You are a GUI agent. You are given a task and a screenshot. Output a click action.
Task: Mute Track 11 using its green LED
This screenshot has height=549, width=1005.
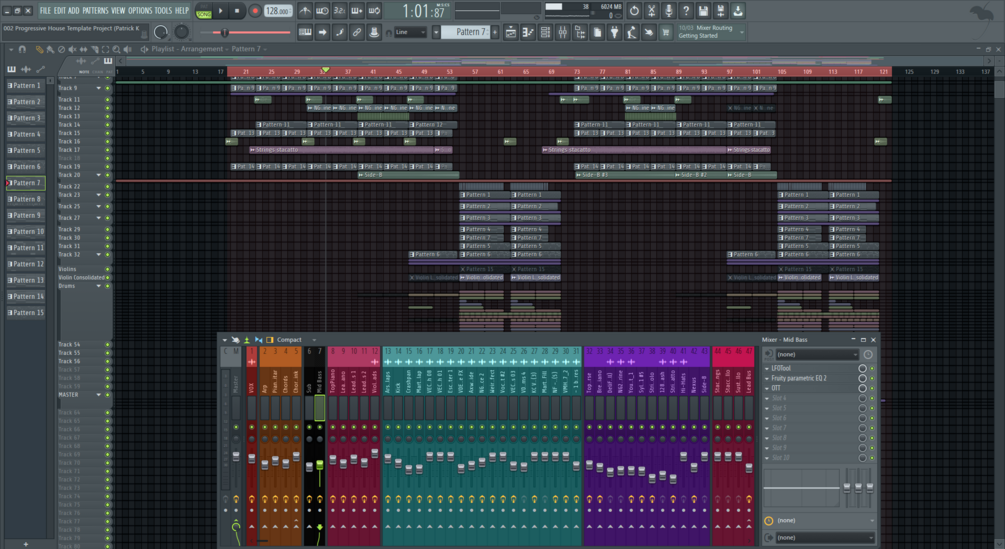click(108, 100)
